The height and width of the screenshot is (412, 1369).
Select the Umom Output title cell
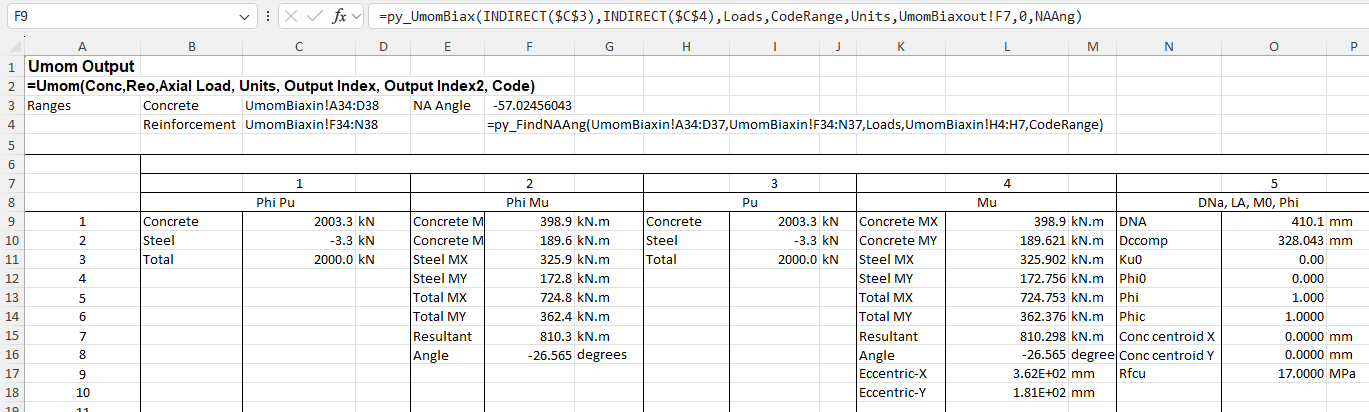pos(82,67)
